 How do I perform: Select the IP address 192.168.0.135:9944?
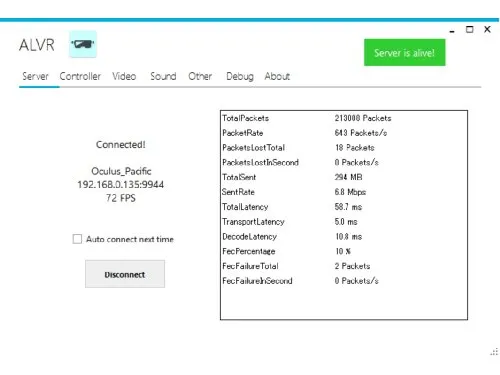[121, 185]
